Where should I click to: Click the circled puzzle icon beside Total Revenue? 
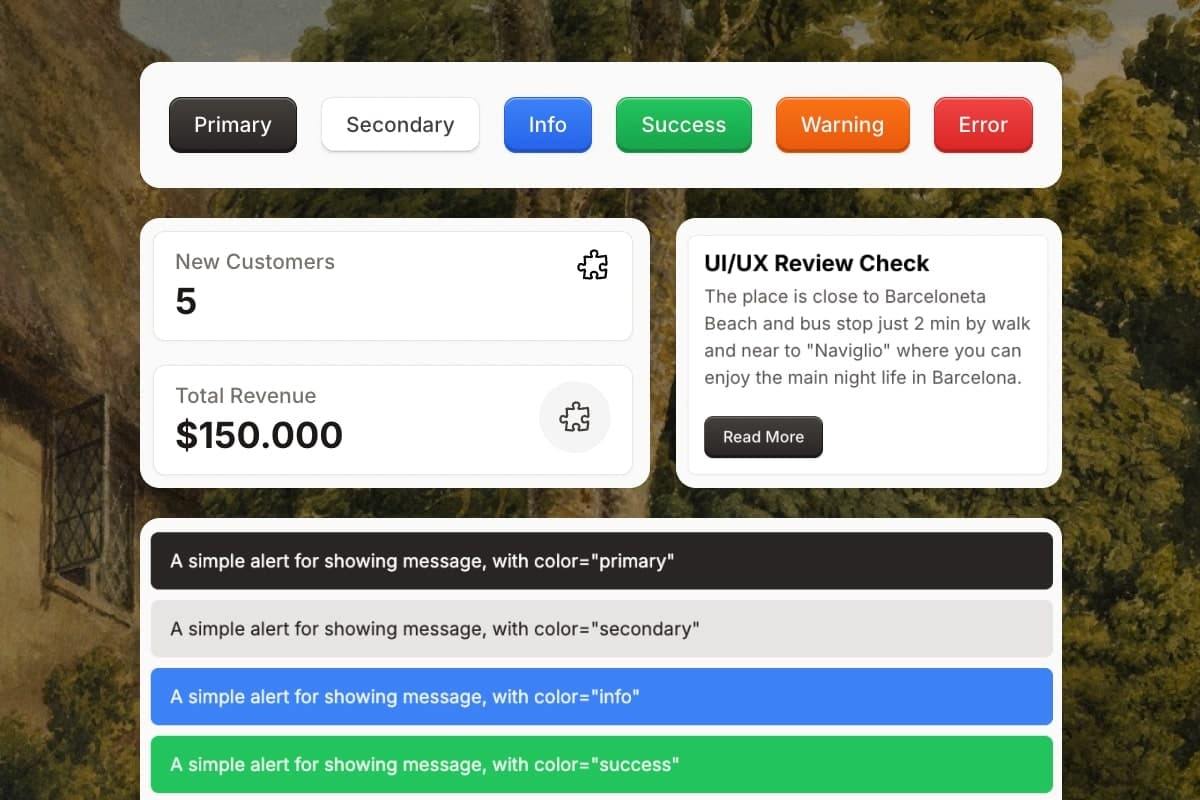pos(574,417)
